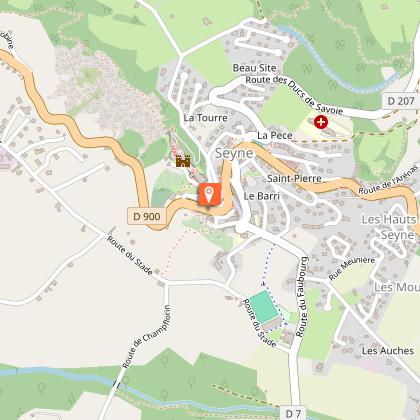Click the green sports field rectangle
Viewport: 420px width, 420px height.
(x=264, y=307)
